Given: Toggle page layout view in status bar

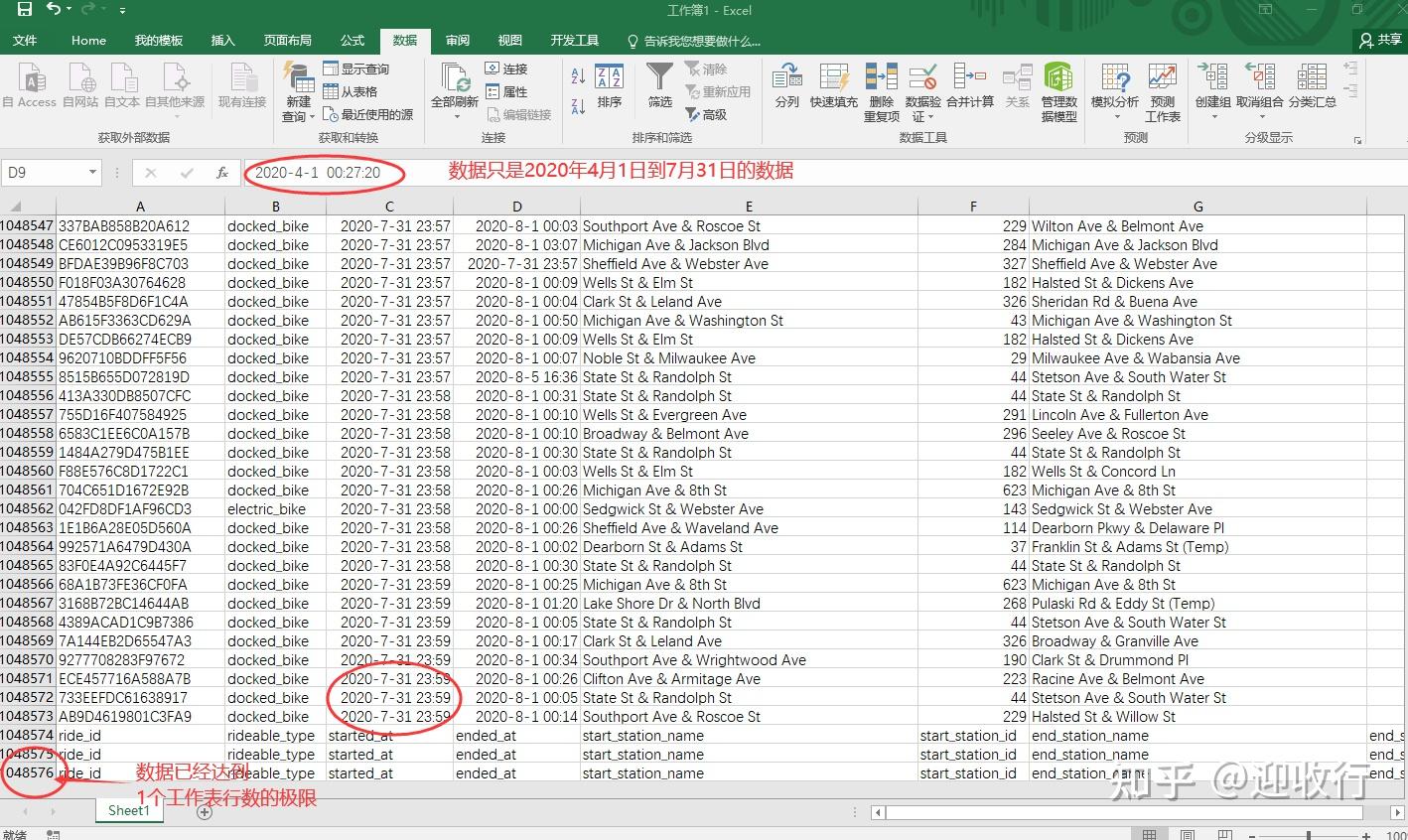Looking at the screenshot, I should (x=1188, y=833).
